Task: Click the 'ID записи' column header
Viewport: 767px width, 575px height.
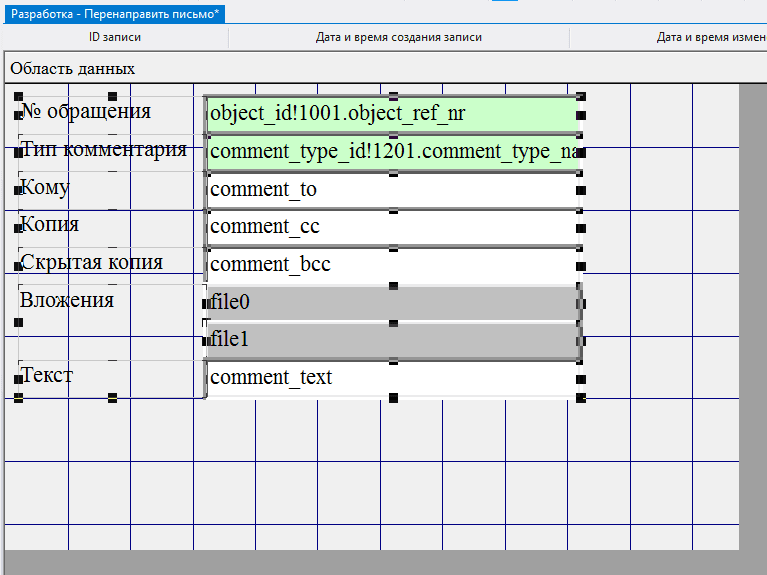Action: (115, 38)
